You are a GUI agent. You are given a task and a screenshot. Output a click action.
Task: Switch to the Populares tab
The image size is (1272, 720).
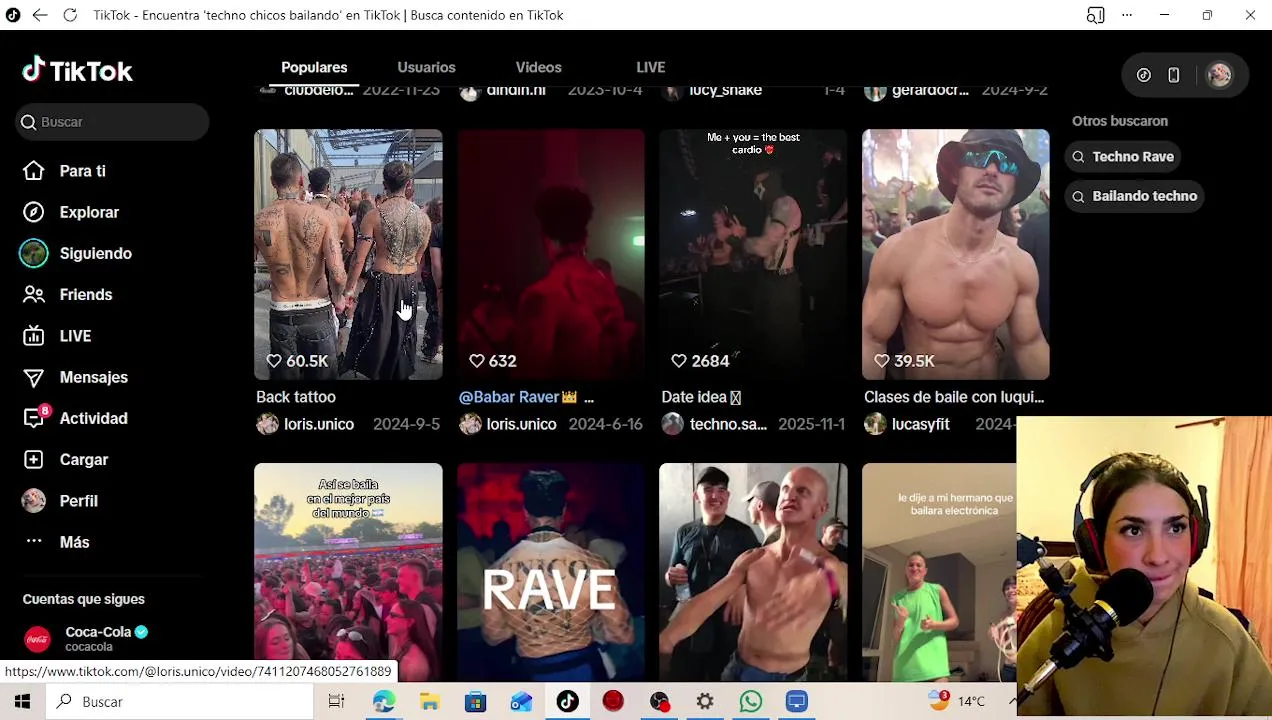(314, 67)
